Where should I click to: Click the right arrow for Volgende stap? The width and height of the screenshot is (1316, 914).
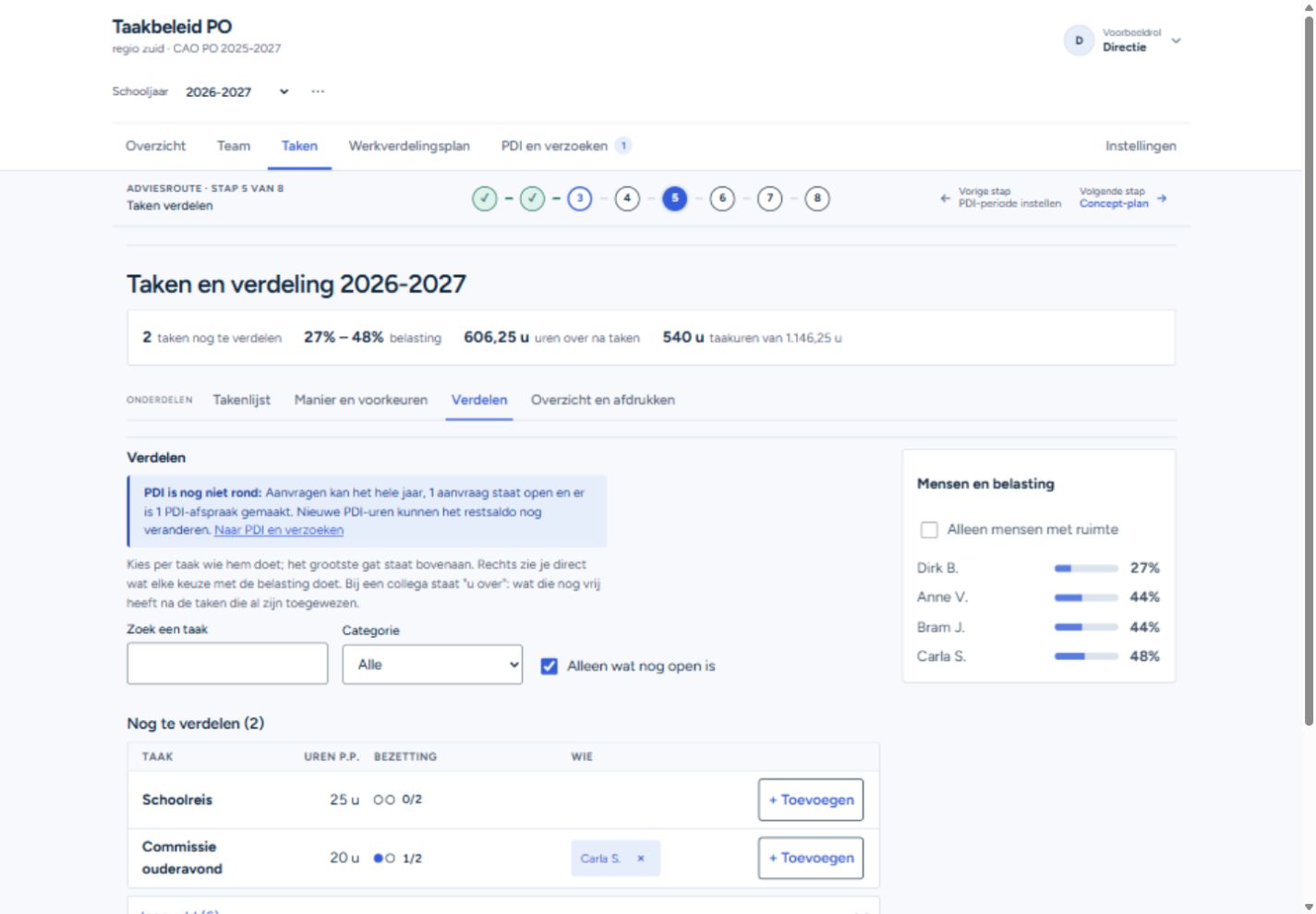tap(1162, 198)
